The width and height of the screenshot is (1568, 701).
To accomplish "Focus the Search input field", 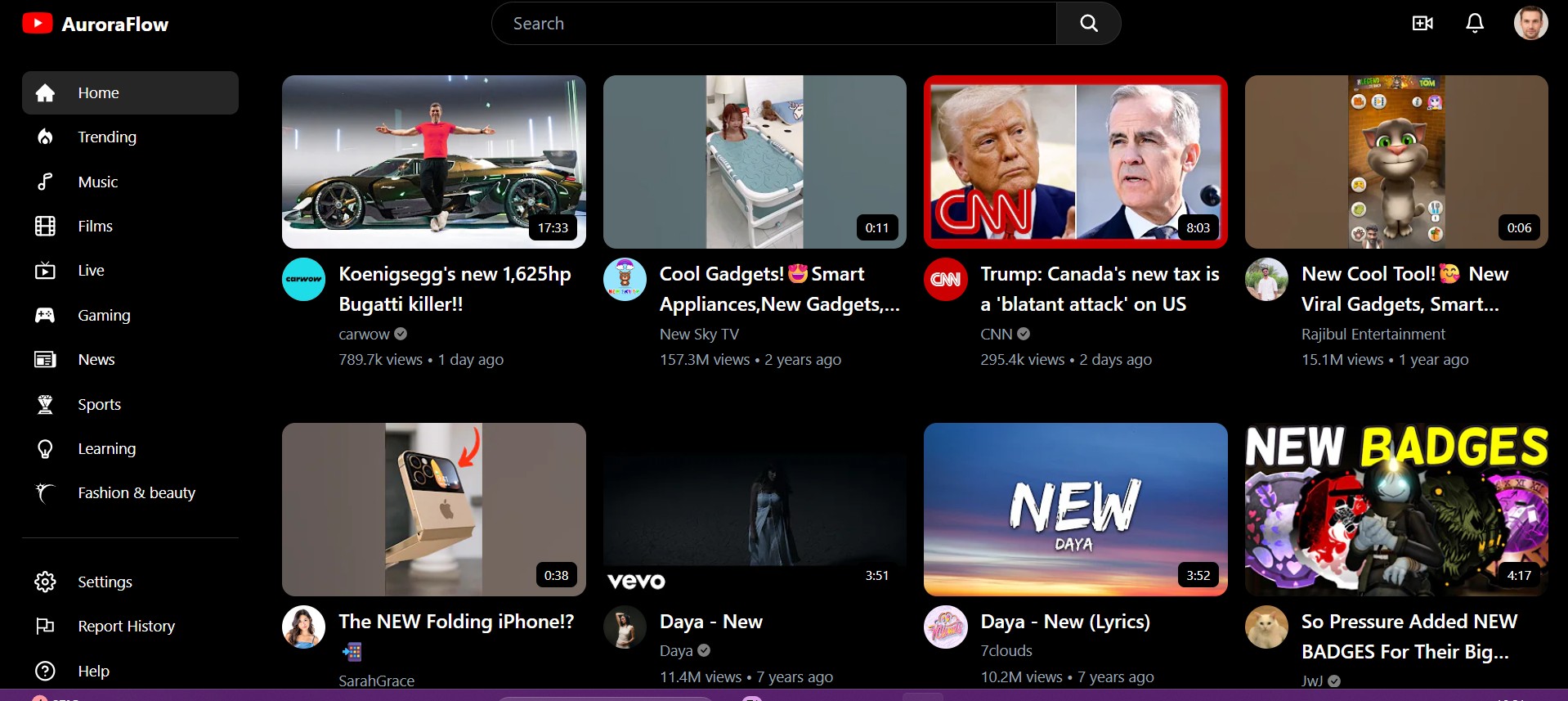I will pyautogui.click(x=774, y=24).
